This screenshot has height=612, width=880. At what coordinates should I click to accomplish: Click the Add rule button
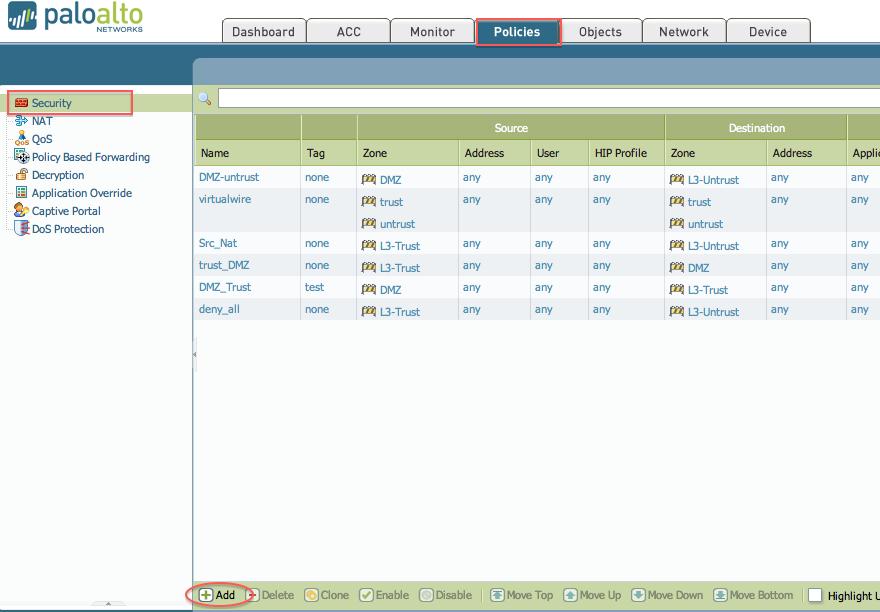pyautogui.click(x=218, y=595)
